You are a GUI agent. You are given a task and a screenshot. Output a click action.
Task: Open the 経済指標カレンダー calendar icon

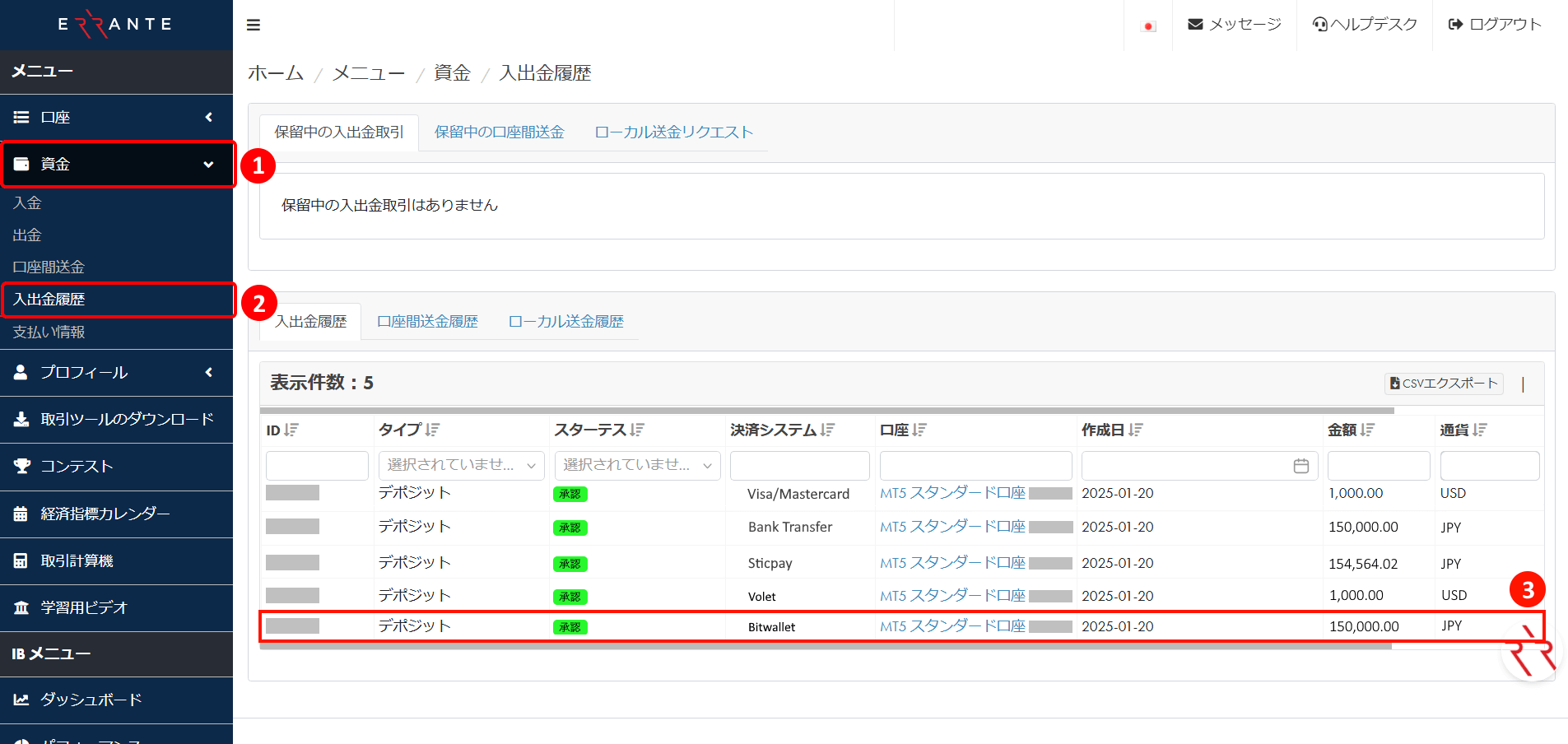(22, 514)
